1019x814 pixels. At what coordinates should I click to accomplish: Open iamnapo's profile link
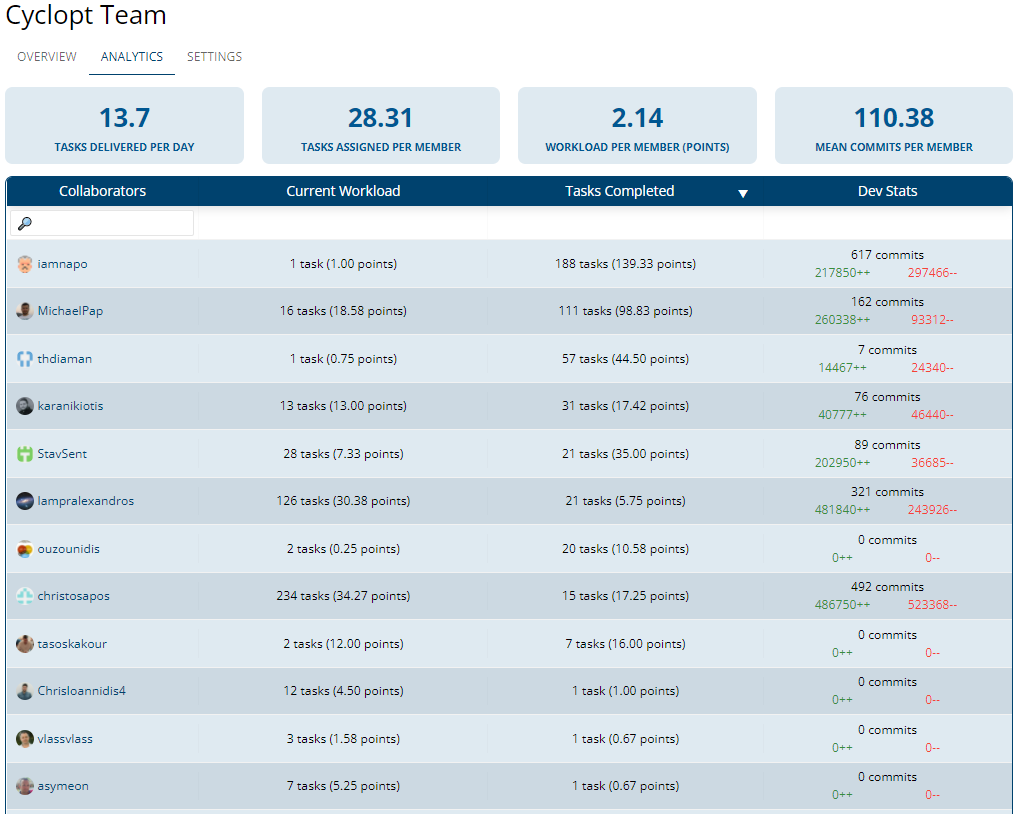click(x=62, y=264)
